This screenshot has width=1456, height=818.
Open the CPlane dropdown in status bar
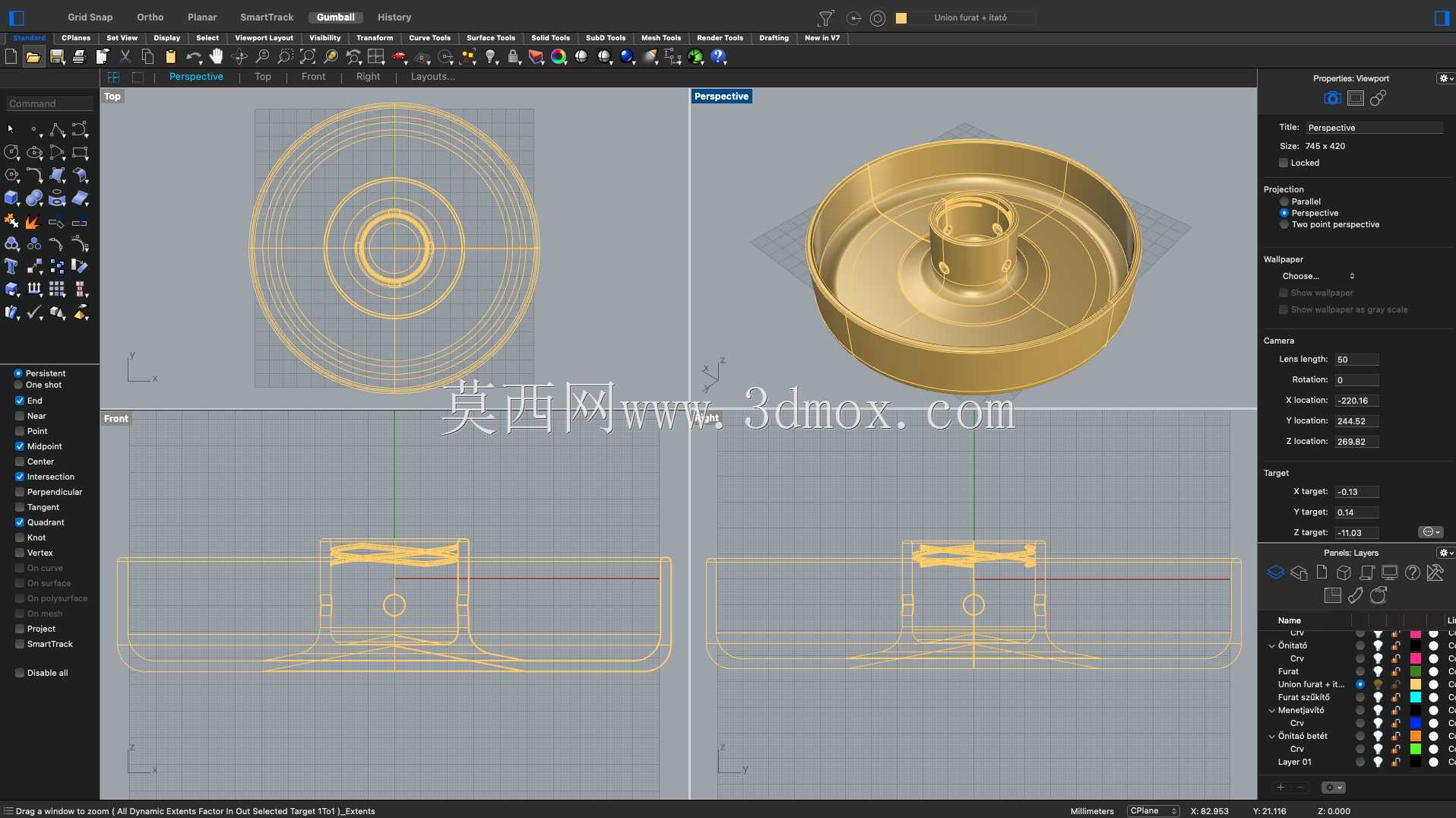(x=1153, y=810)
